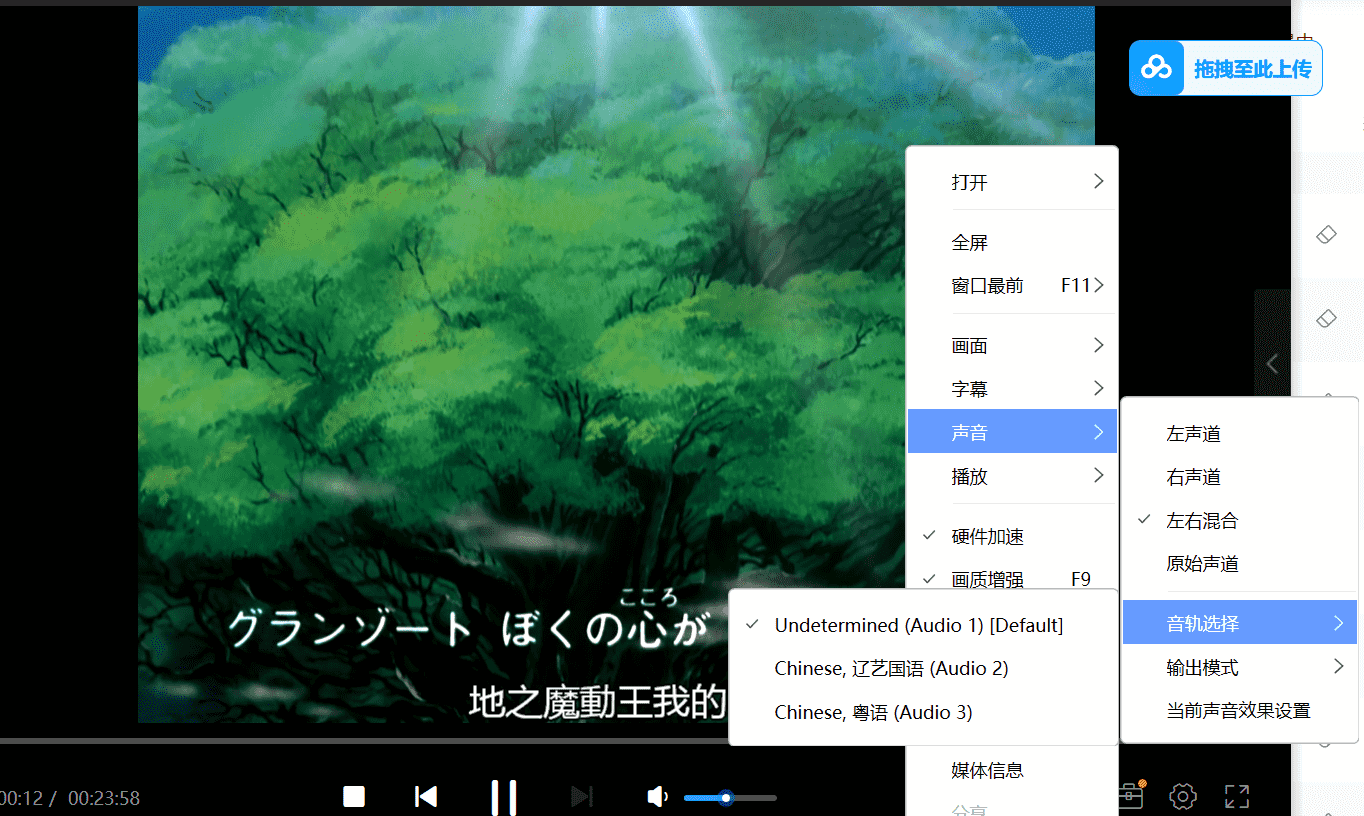The image size is (1364, 816).
Task: Mute audio using the speaker icon
Action: point(657,796)
